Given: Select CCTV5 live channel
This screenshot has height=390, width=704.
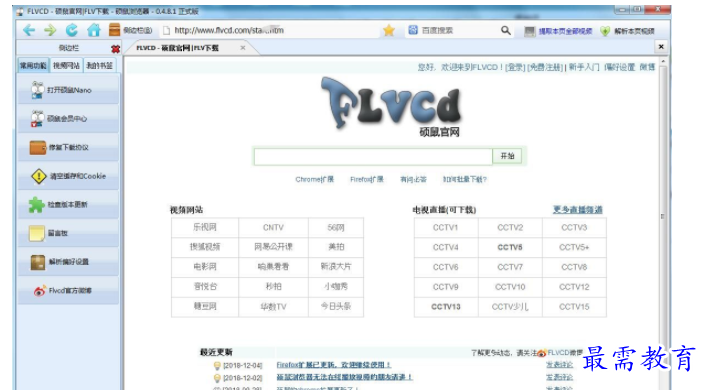Looking at the screenshot, I should coord(510,247).
